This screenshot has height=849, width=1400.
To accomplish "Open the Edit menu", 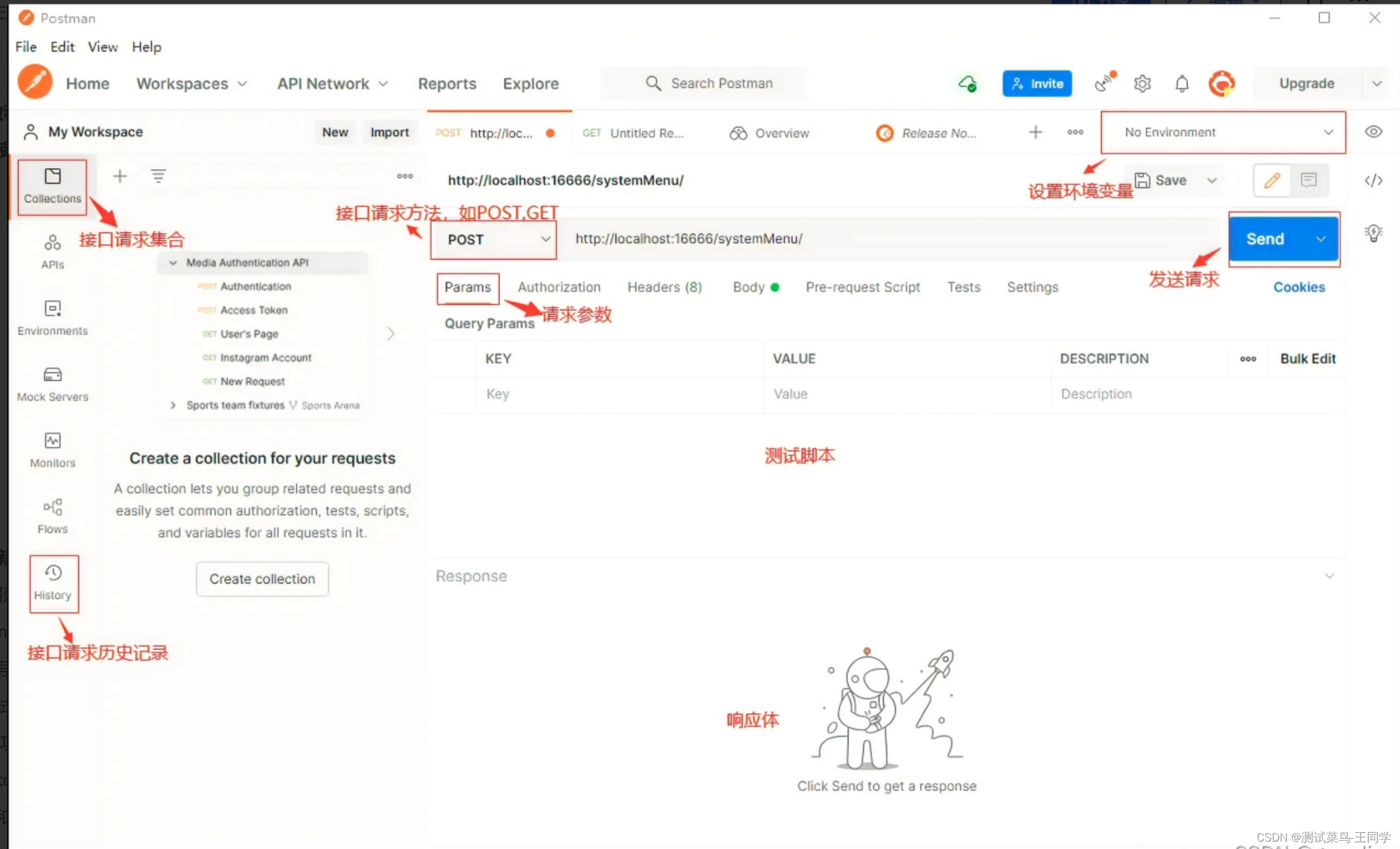I will click(62, 47).
